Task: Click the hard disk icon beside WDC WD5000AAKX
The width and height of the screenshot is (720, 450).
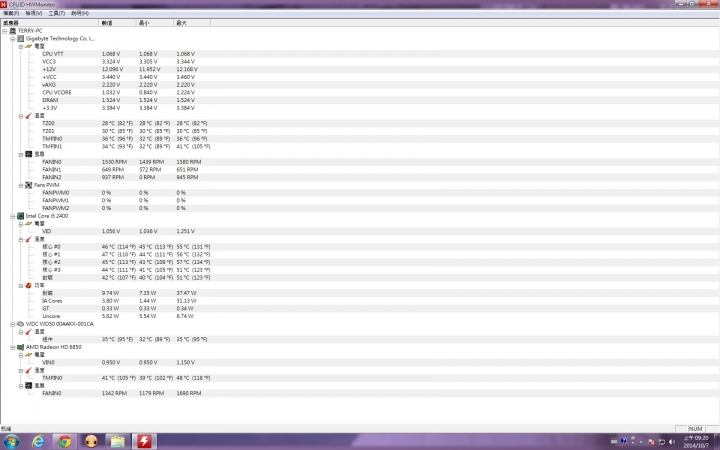Action: coord(21,324)
